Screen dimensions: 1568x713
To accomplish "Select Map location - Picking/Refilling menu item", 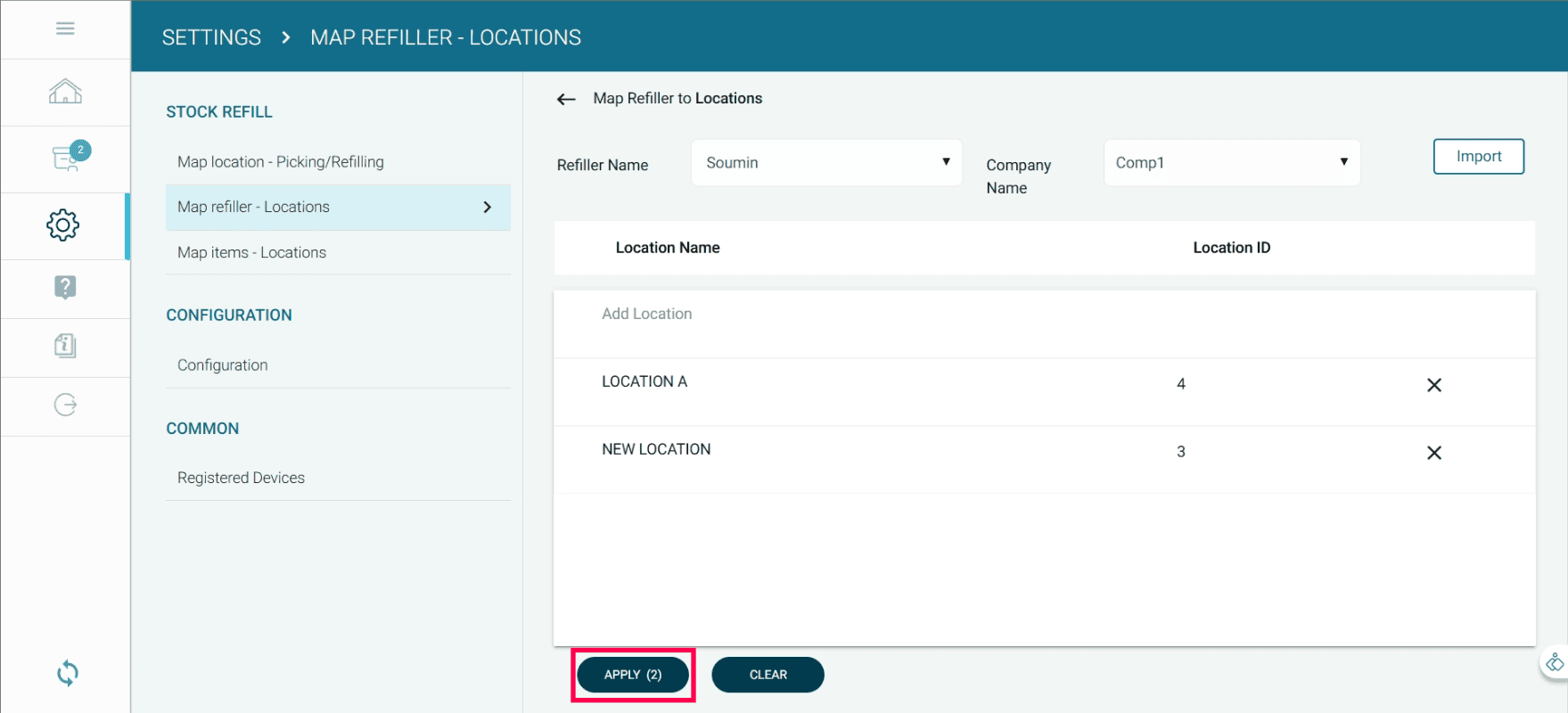I will [x=281, y=162].
